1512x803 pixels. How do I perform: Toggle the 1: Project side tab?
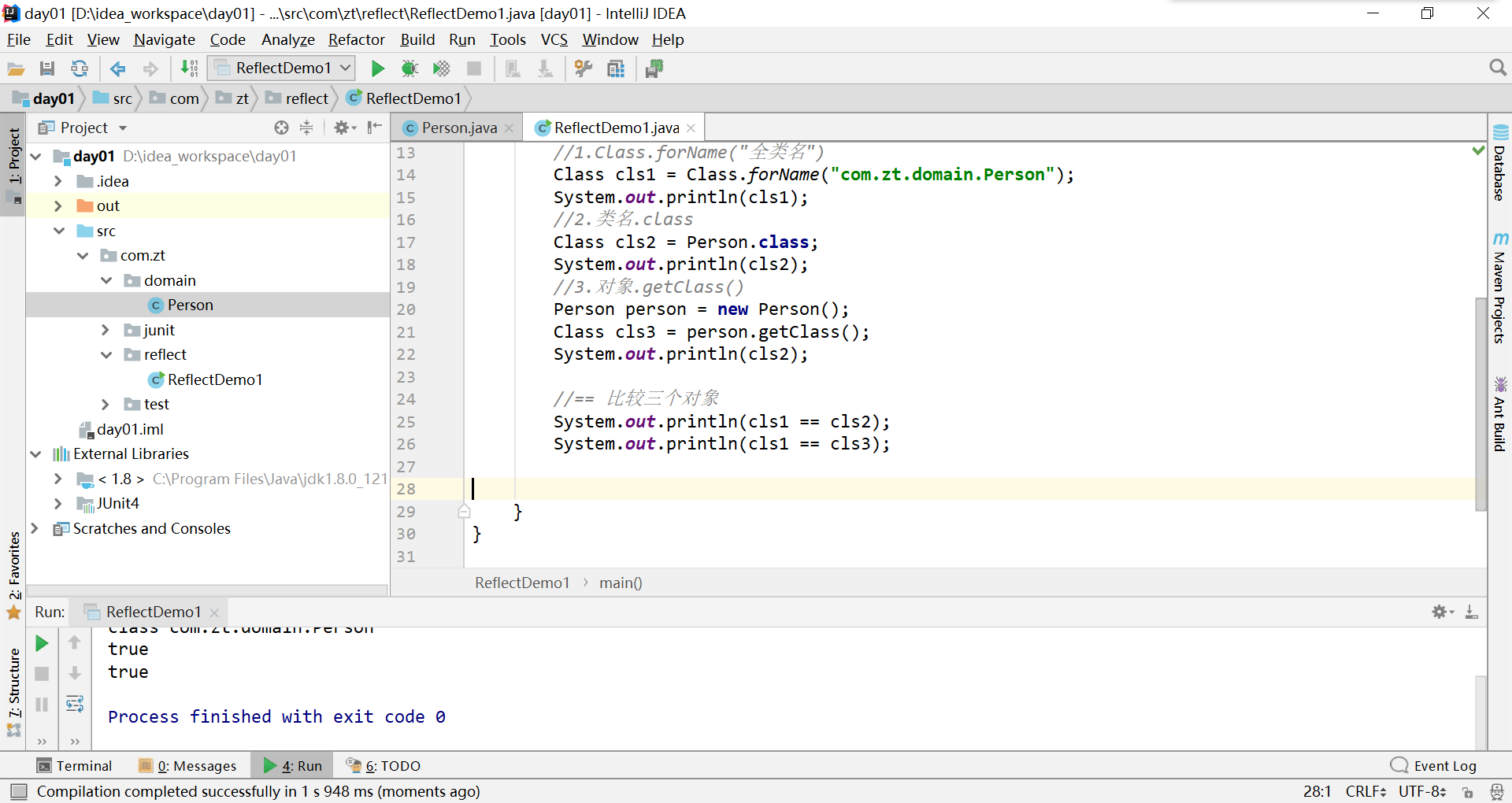coord(14,165)
